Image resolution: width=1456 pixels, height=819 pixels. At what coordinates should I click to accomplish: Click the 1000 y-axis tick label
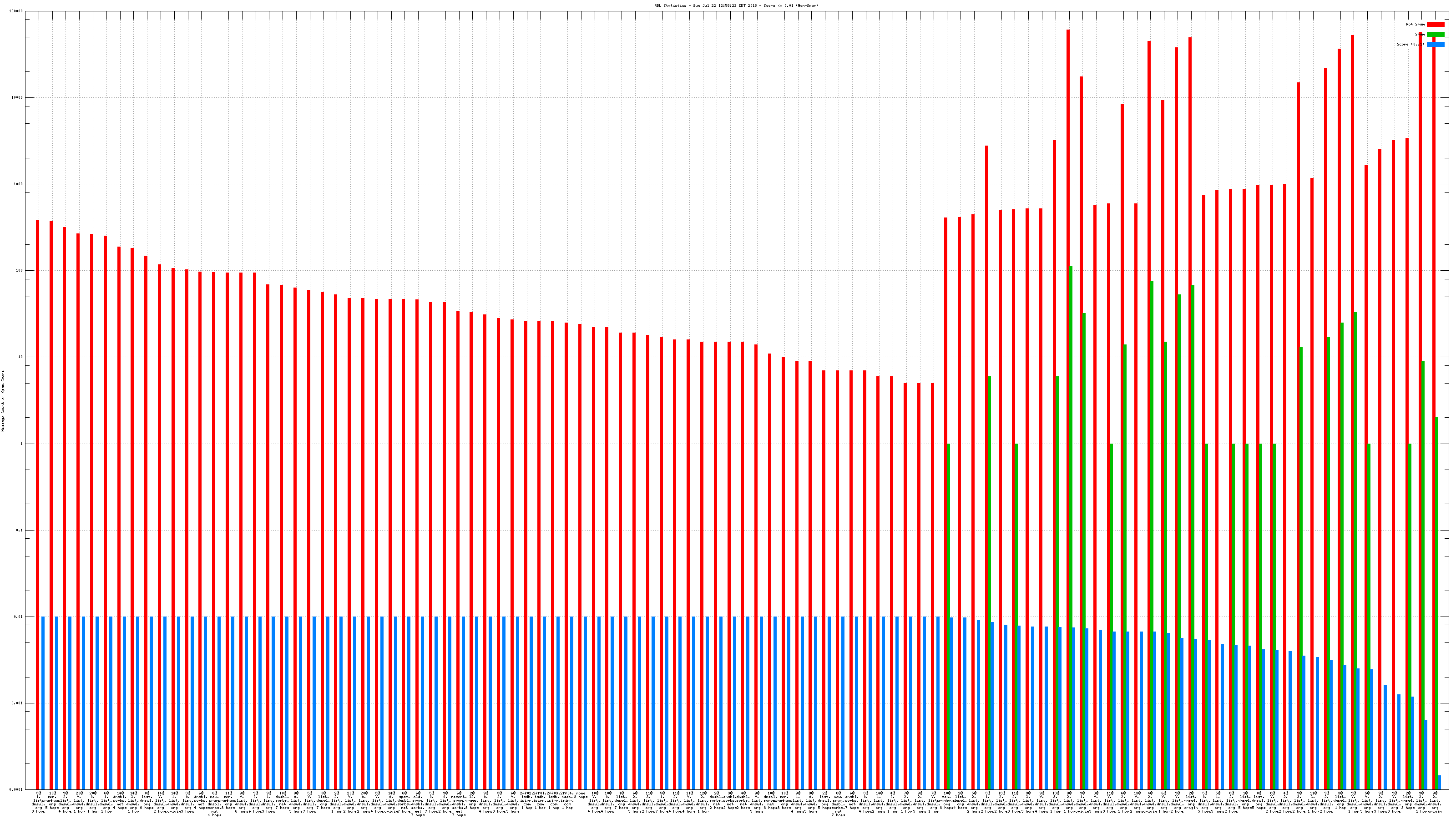(x=19, y=184)
